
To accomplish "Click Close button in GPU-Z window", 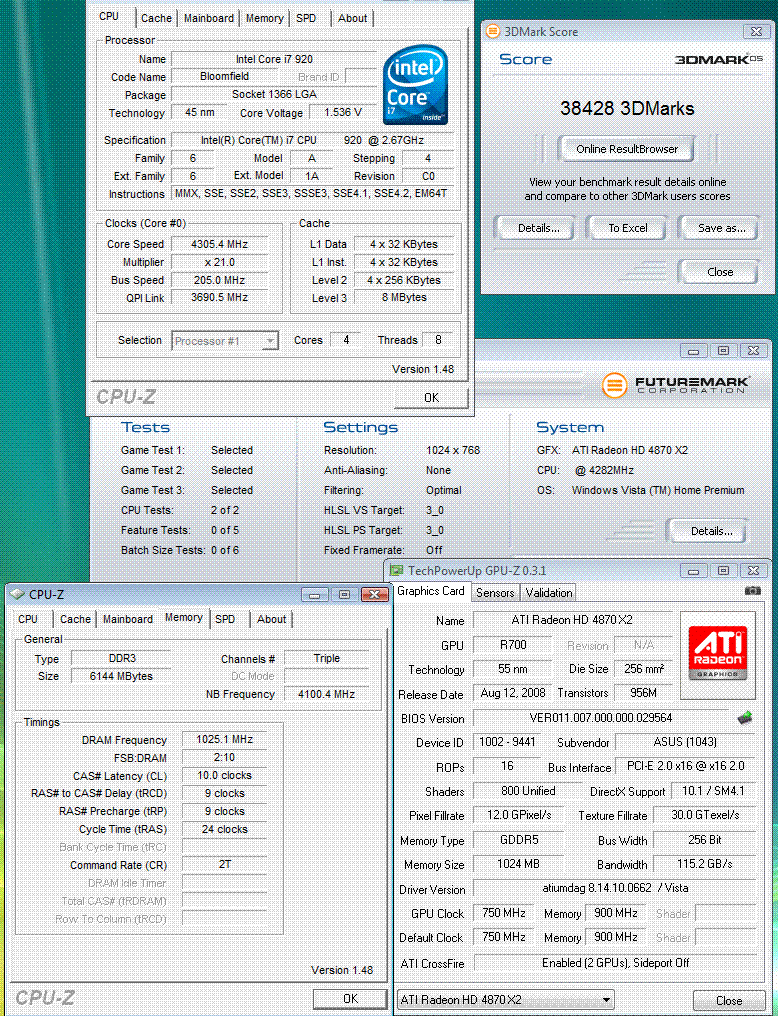I will tap(729, 1000).
